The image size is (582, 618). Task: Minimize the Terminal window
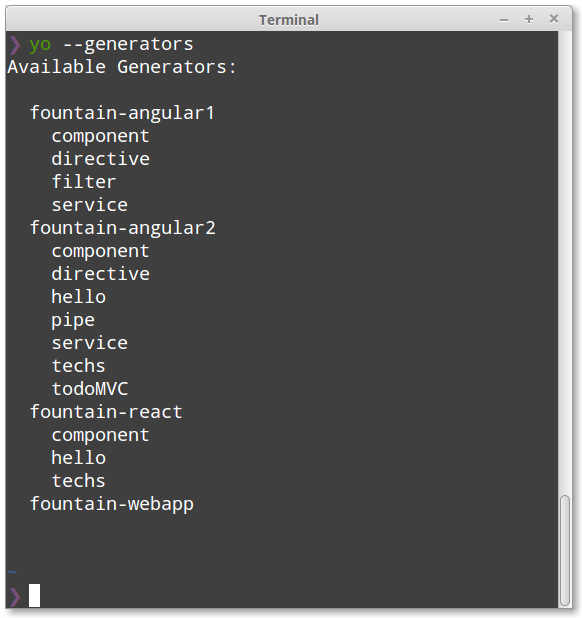504,20
